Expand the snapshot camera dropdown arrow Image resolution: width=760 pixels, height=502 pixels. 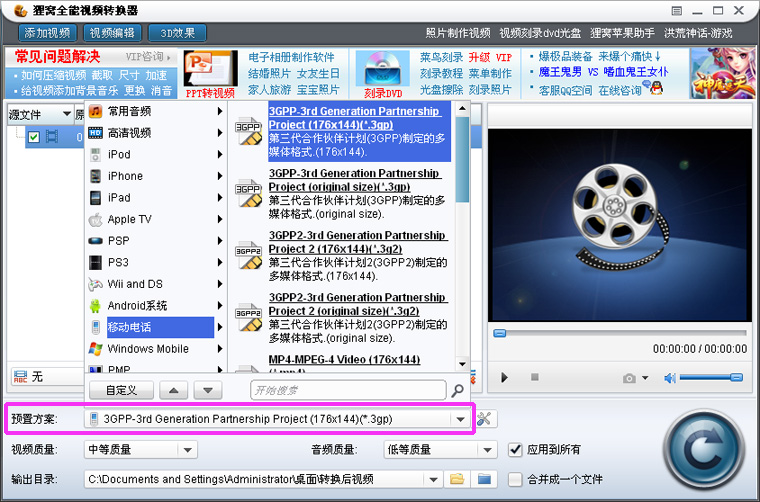[x=645, y=378]
